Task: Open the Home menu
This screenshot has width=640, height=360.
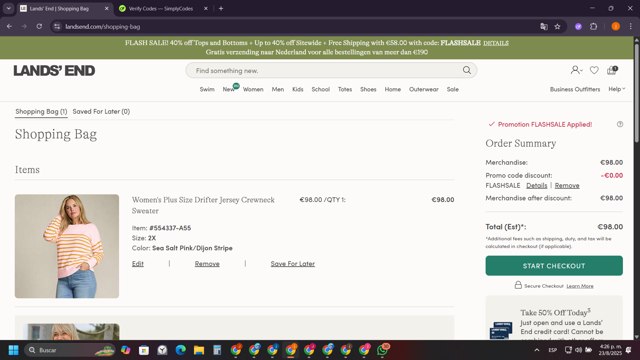Action: point(393,89)
